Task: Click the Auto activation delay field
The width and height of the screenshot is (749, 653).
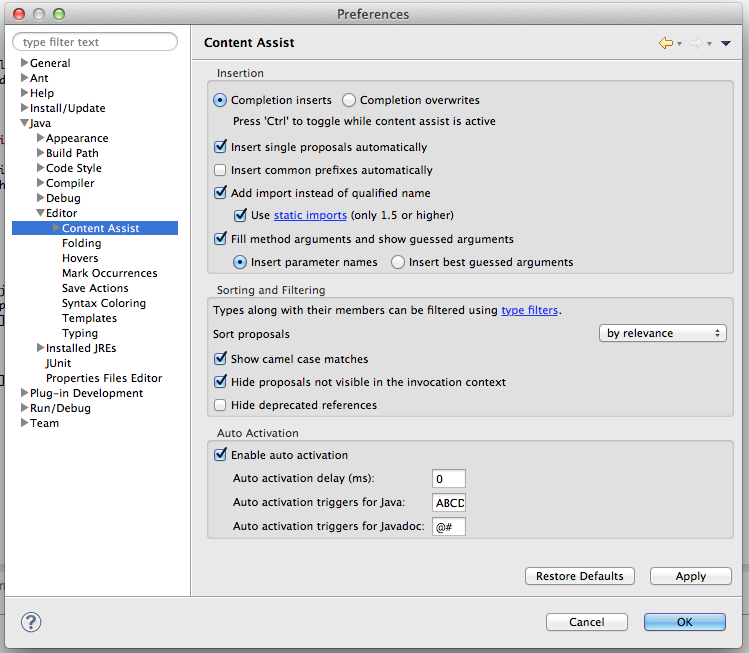Action: click(449, 479)
